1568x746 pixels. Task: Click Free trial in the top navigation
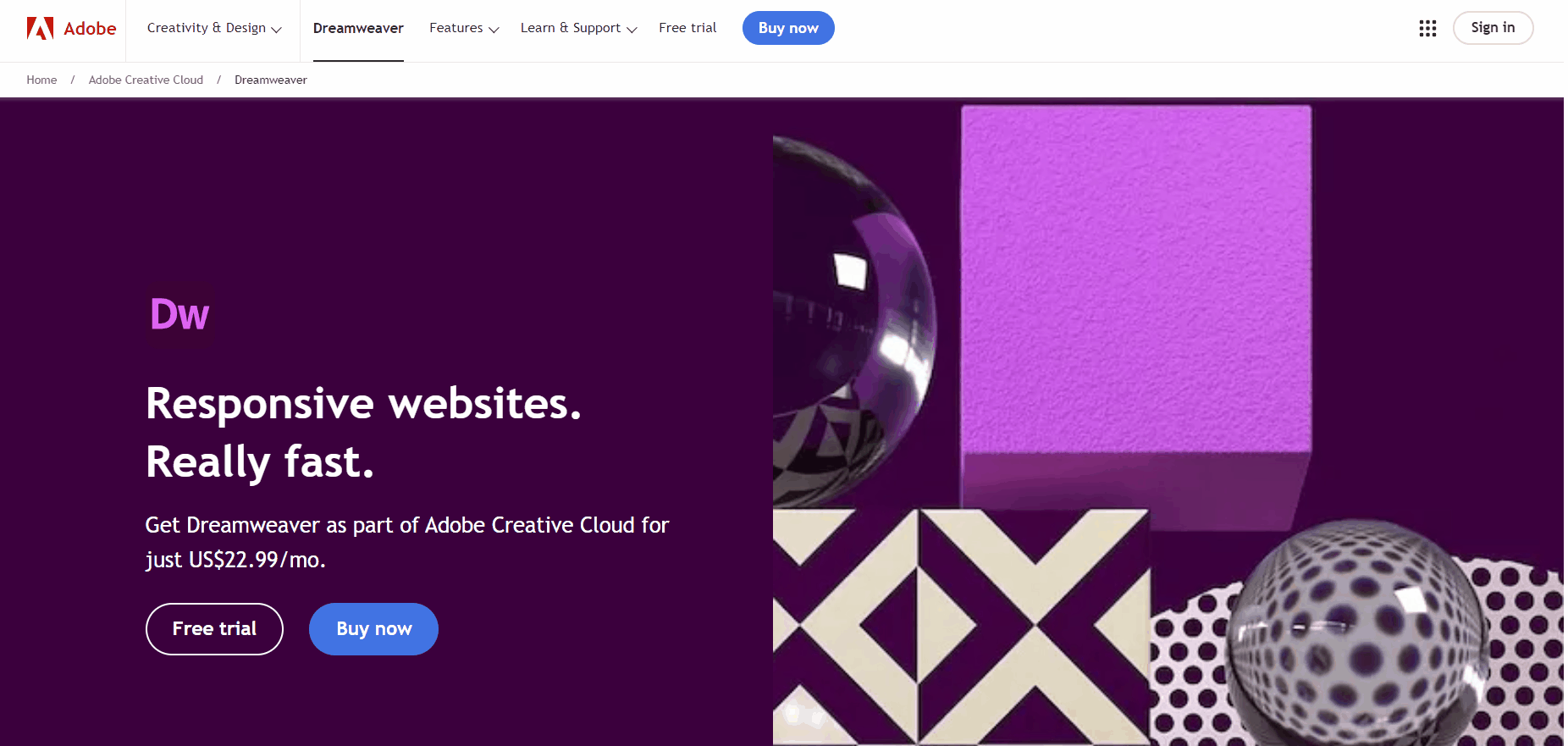687,28
